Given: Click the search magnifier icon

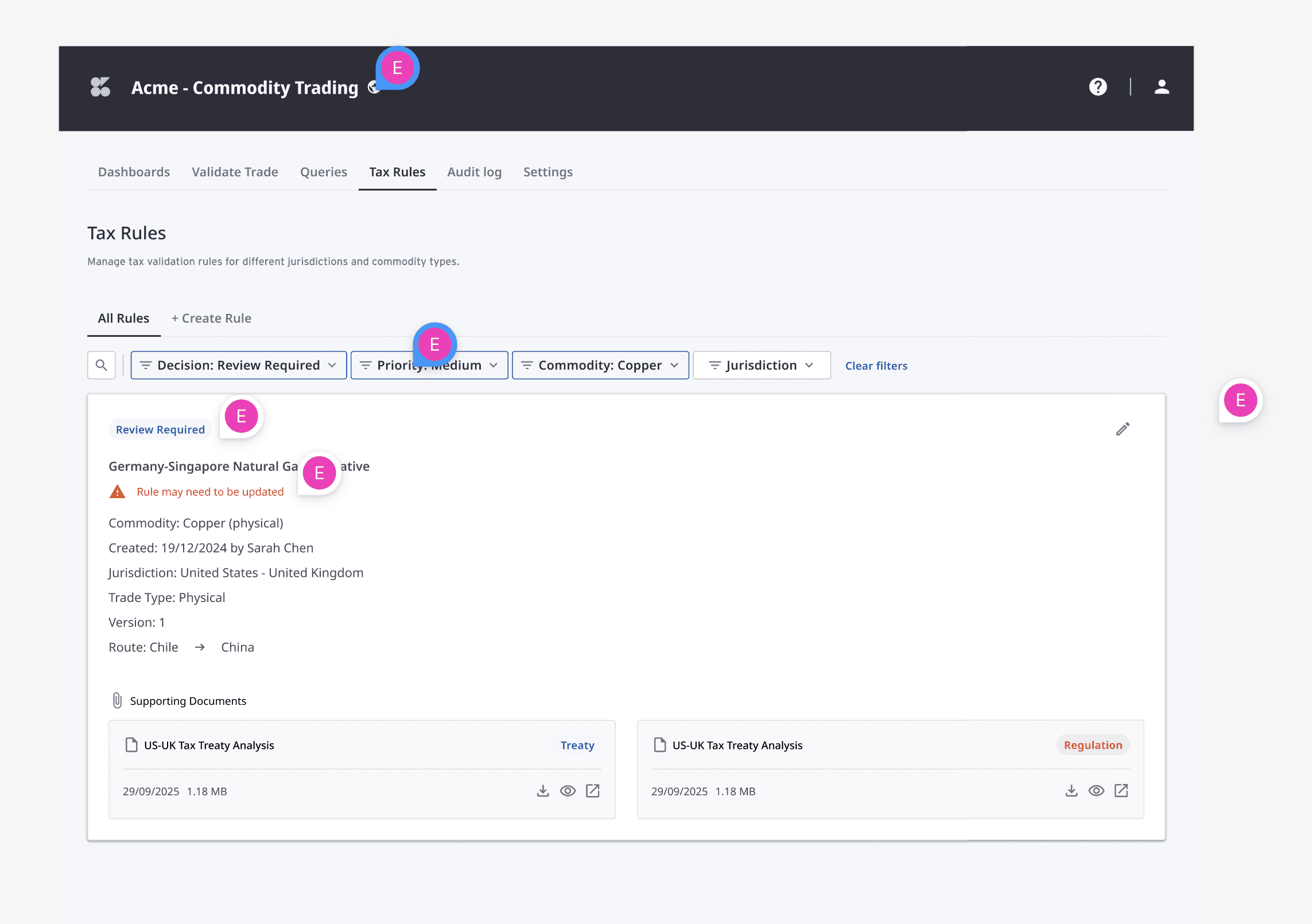Looking at the screenshot, I should pos(102,366).
